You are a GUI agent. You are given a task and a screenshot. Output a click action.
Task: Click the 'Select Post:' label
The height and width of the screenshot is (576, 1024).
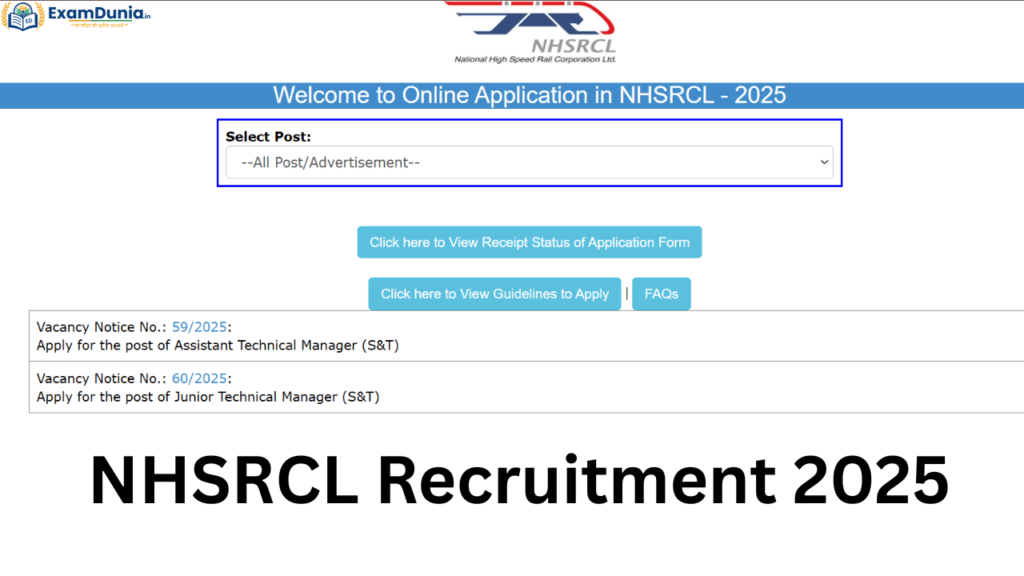[268, 136]
